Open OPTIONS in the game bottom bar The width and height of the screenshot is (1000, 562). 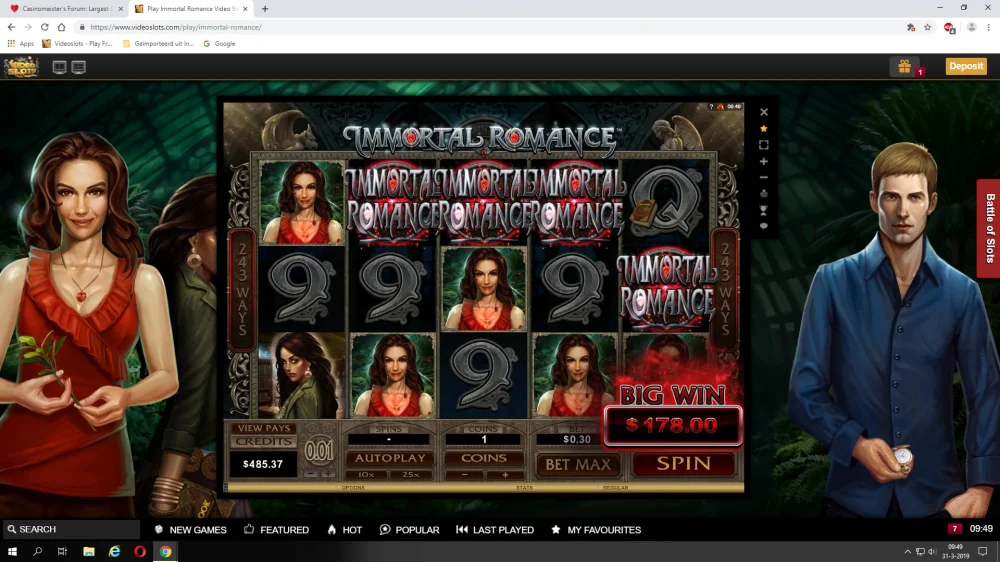(x=353, y=488)
